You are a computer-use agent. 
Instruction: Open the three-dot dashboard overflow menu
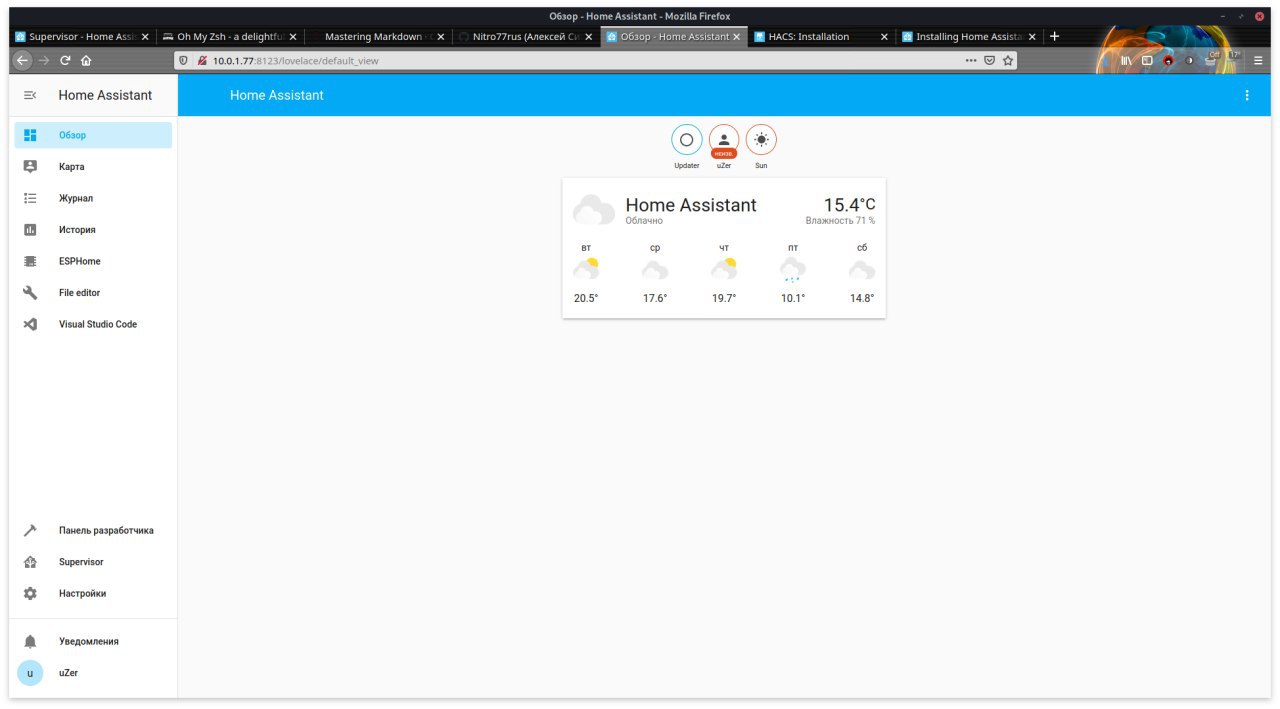(x=1246, y=95)
